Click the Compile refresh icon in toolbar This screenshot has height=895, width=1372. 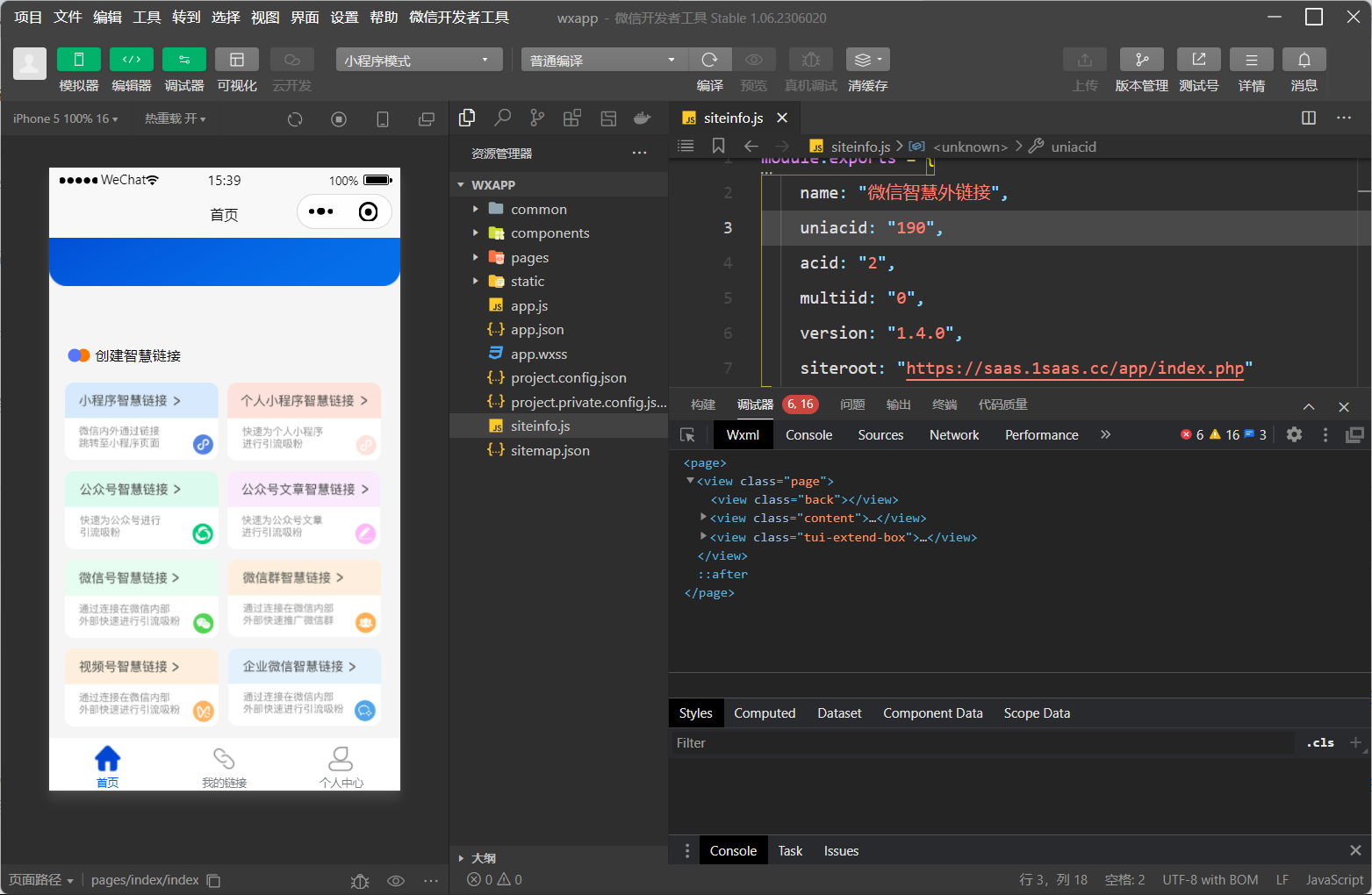coord(709,60)
